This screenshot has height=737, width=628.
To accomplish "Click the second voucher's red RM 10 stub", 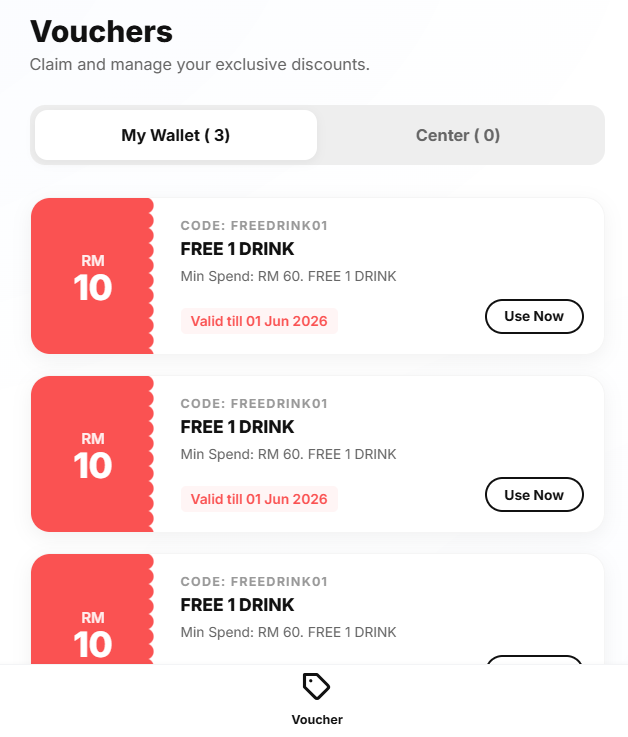I will 92,454.
